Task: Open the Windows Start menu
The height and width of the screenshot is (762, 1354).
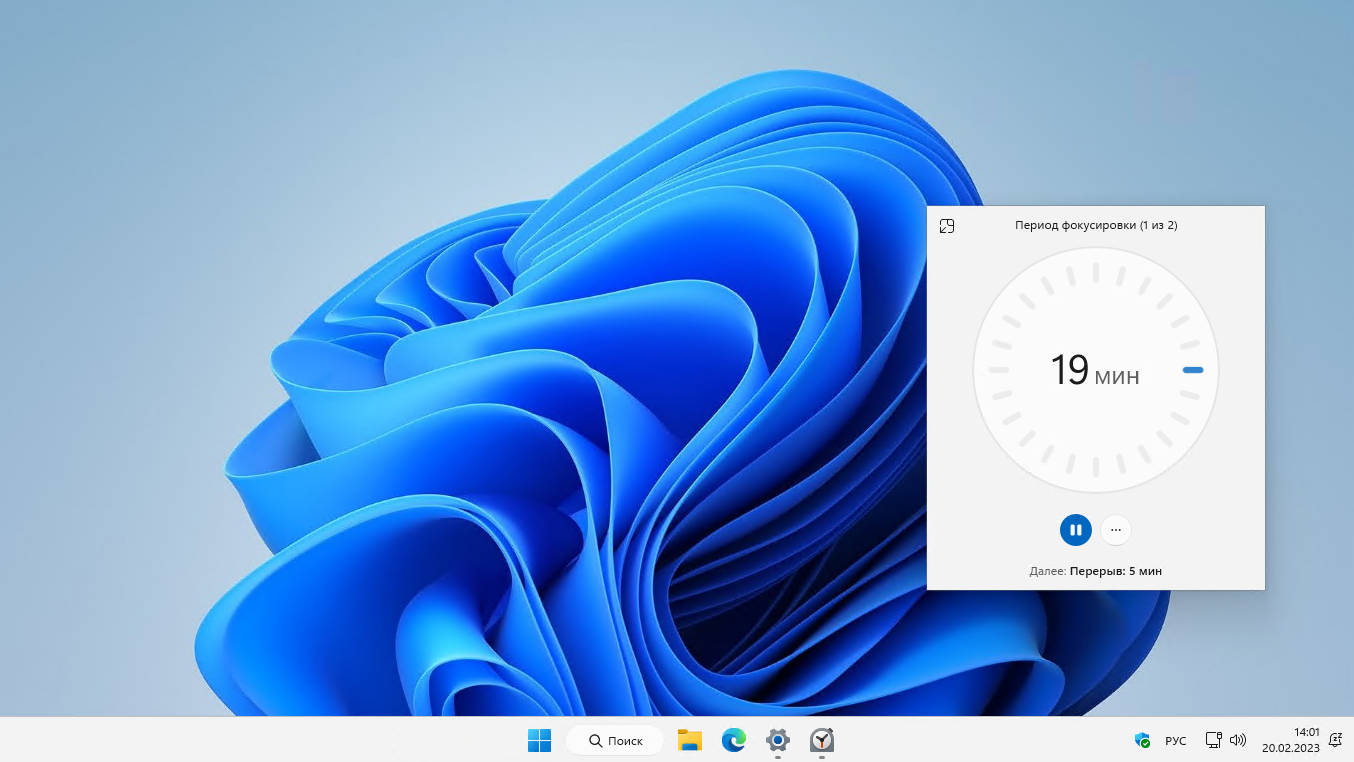Action: pyautogui.click(x=539, y=740)
